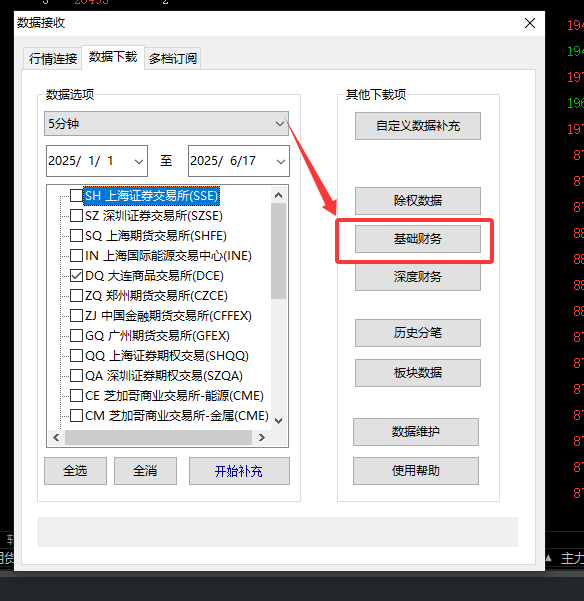Tick the SZ 深圳证券交易所(SZSE) checkbox

pyautogui.click(x=76, y=215)
